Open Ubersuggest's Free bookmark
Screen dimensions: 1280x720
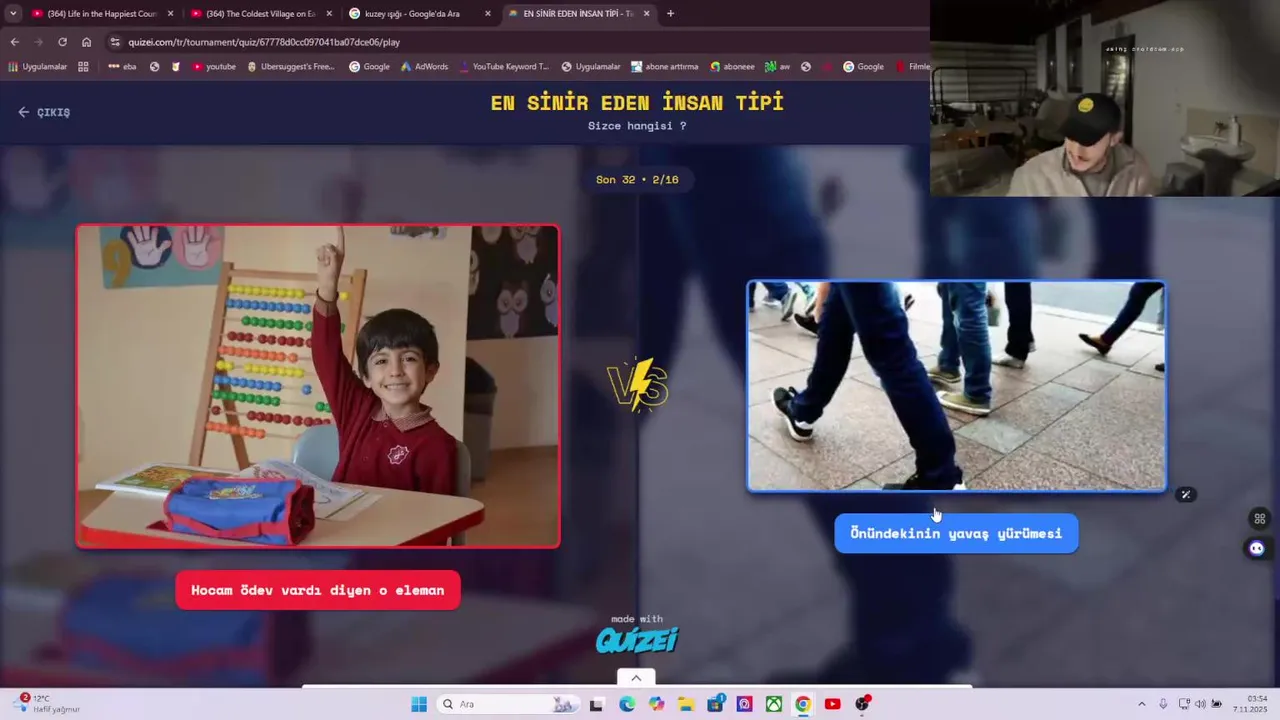point(289,67)
